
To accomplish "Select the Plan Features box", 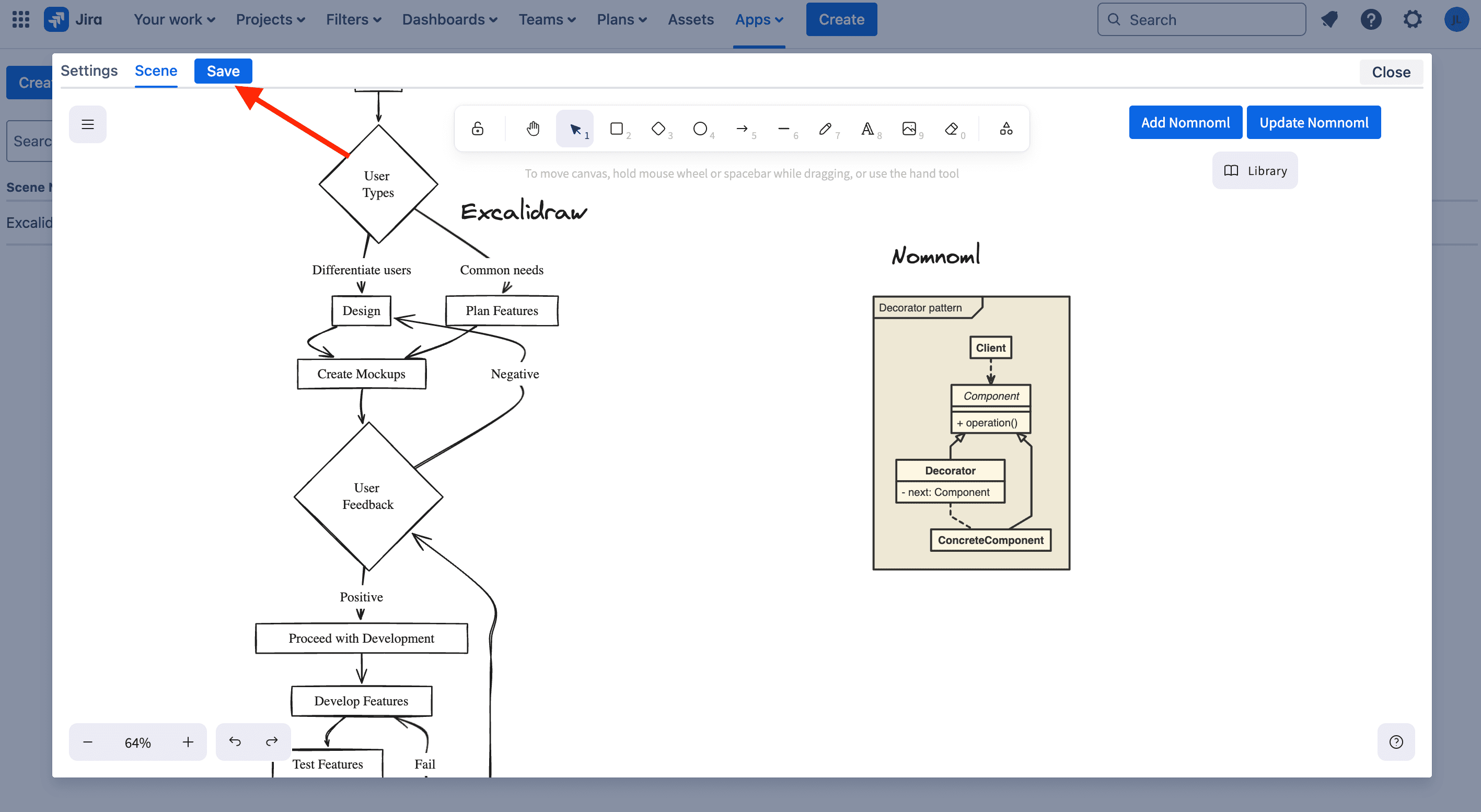I will click(x=502, y=311).
